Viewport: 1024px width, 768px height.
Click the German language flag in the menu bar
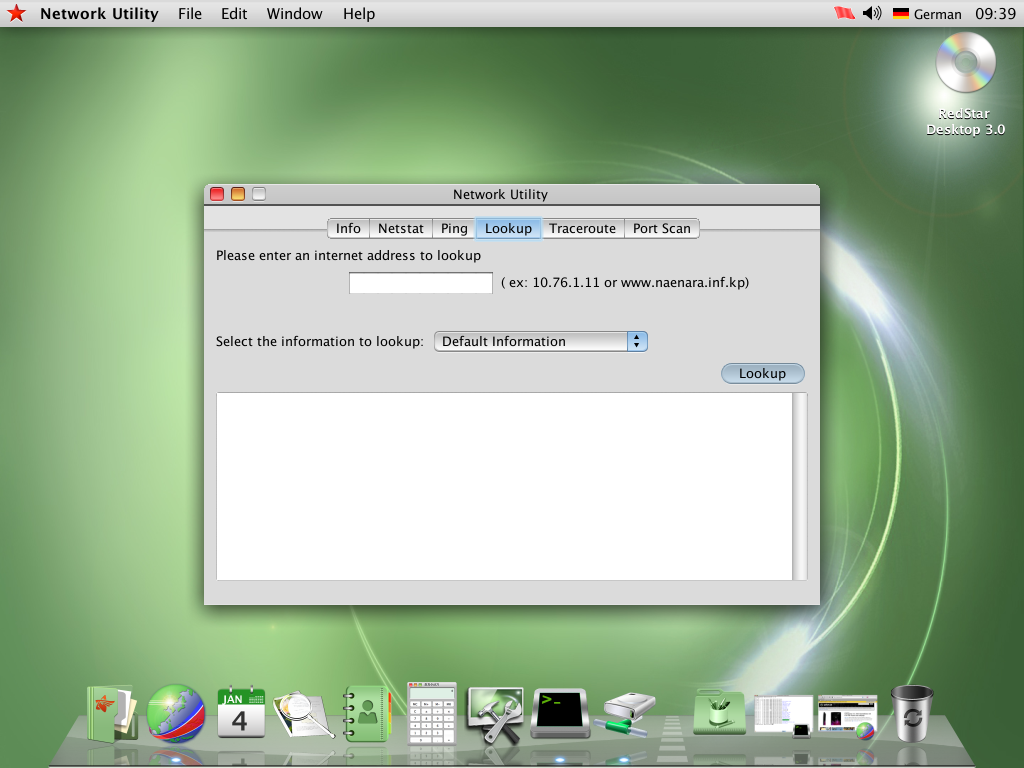(x=899, y=13)
